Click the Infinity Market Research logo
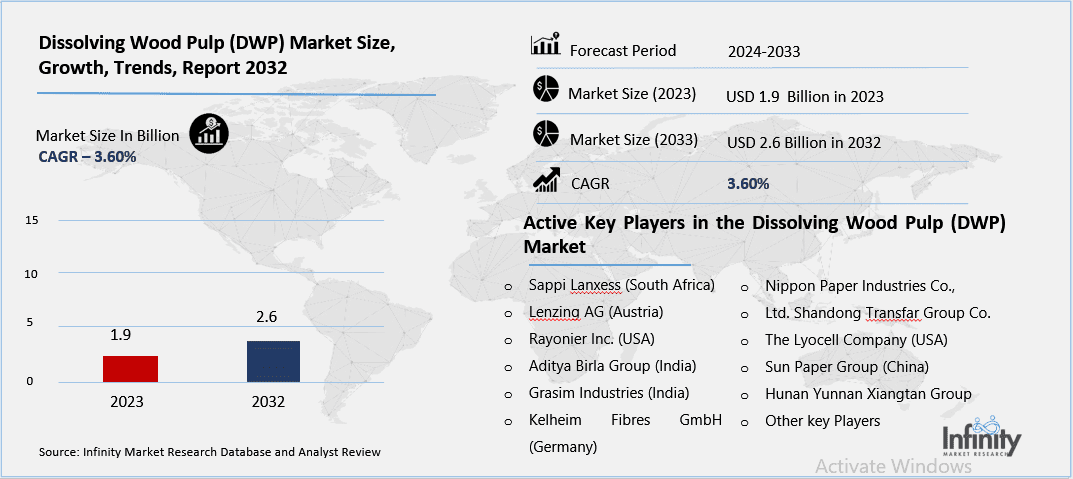Screen dimensions: 1073x479 (982, 439)
